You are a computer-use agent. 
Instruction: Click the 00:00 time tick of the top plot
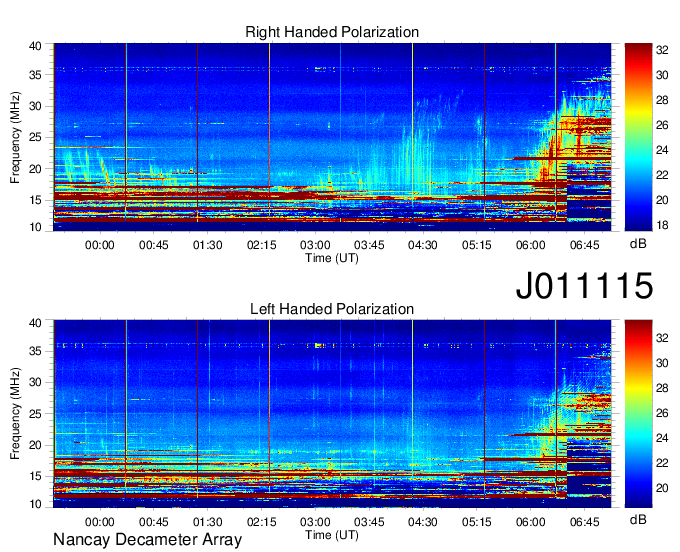[100, 245]
